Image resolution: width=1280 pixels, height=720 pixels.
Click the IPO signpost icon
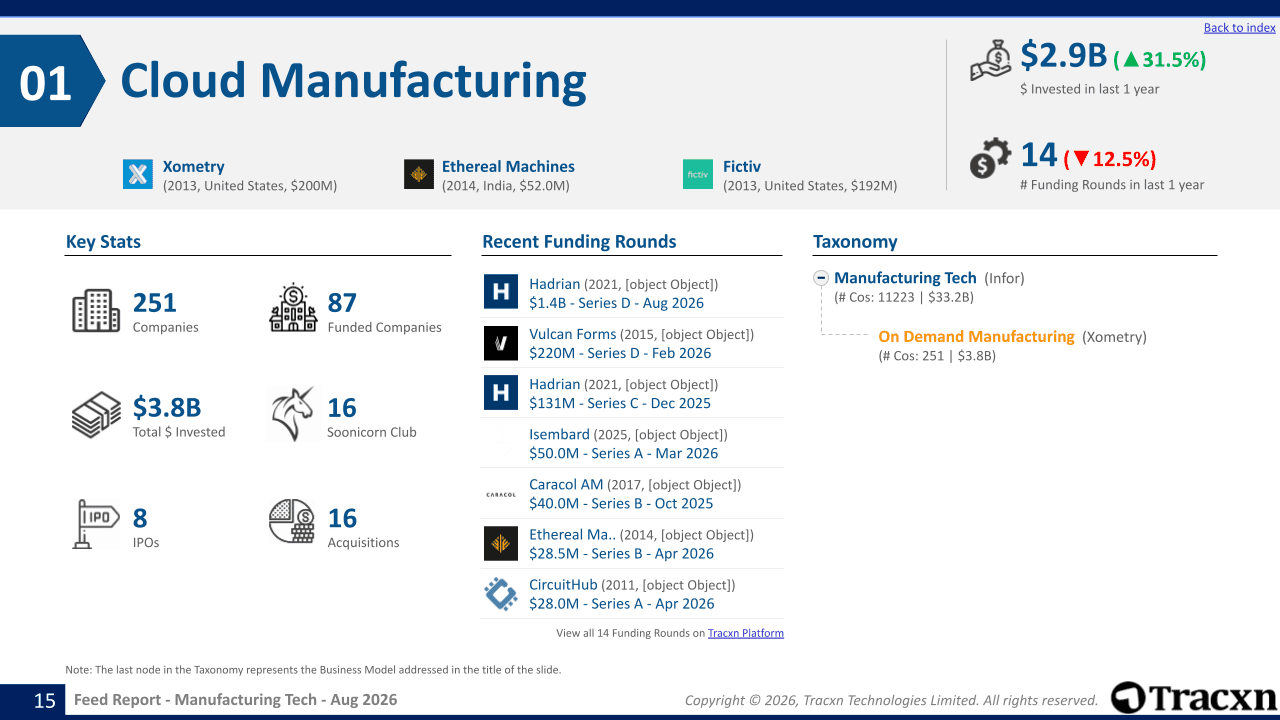(x=96, y=523)
